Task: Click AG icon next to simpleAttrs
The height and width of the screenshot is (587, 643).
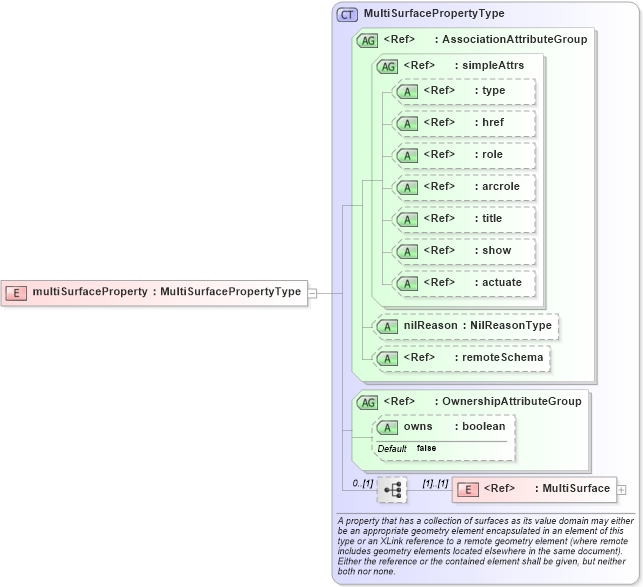Action: [x=387, y=66]
